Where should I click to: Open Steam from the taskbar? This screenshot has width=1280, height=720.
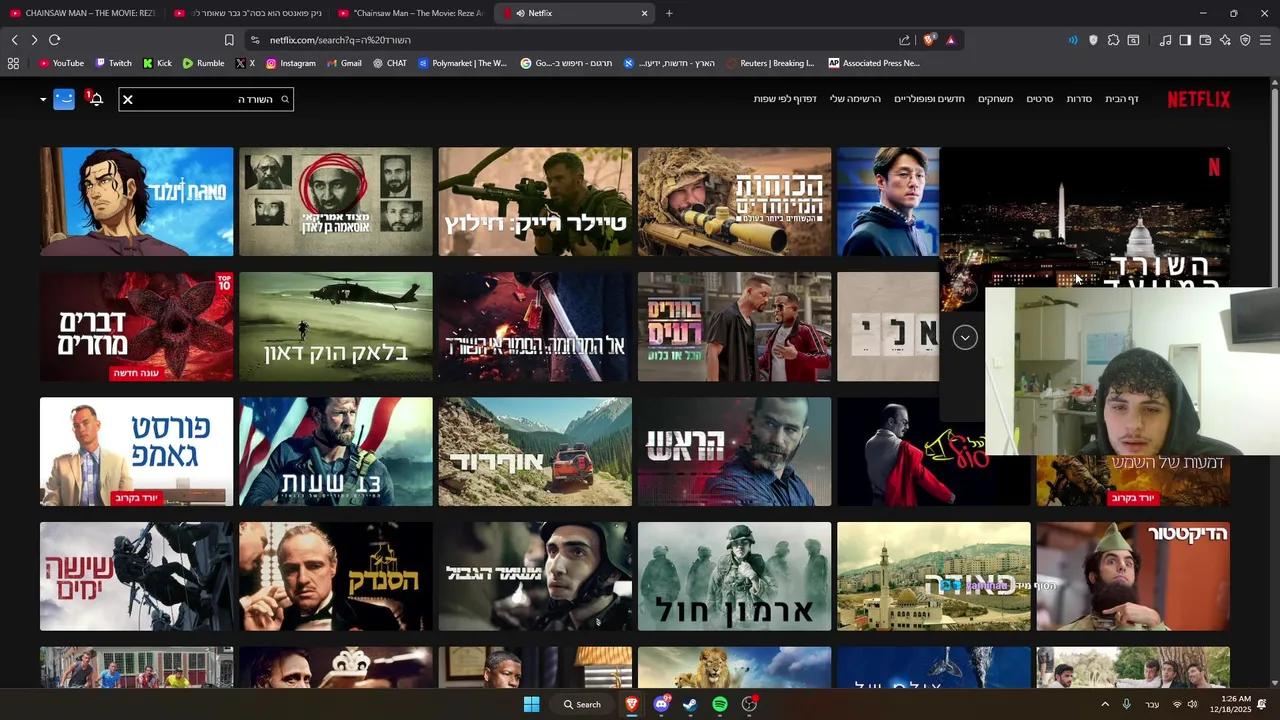(x=690, y=704)
